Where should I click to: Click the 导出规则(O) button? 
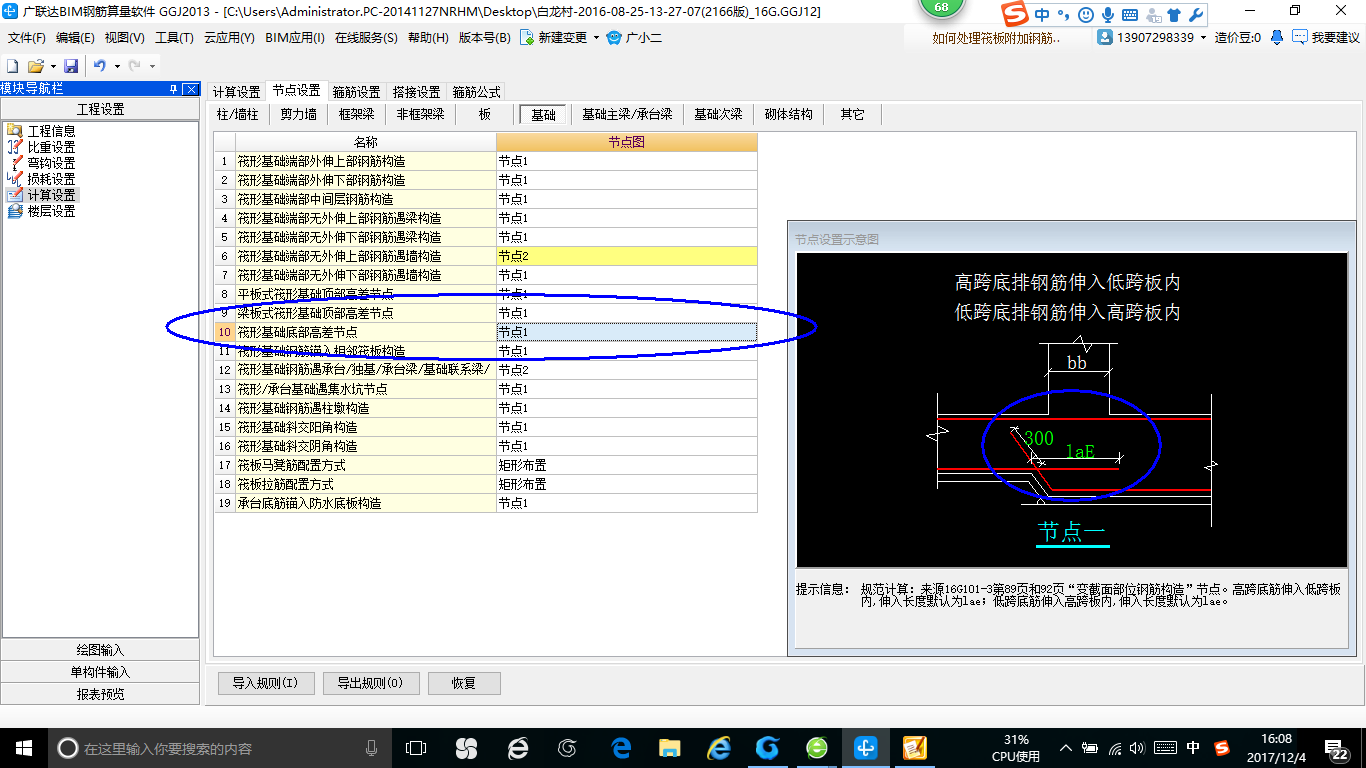(370, 684)
